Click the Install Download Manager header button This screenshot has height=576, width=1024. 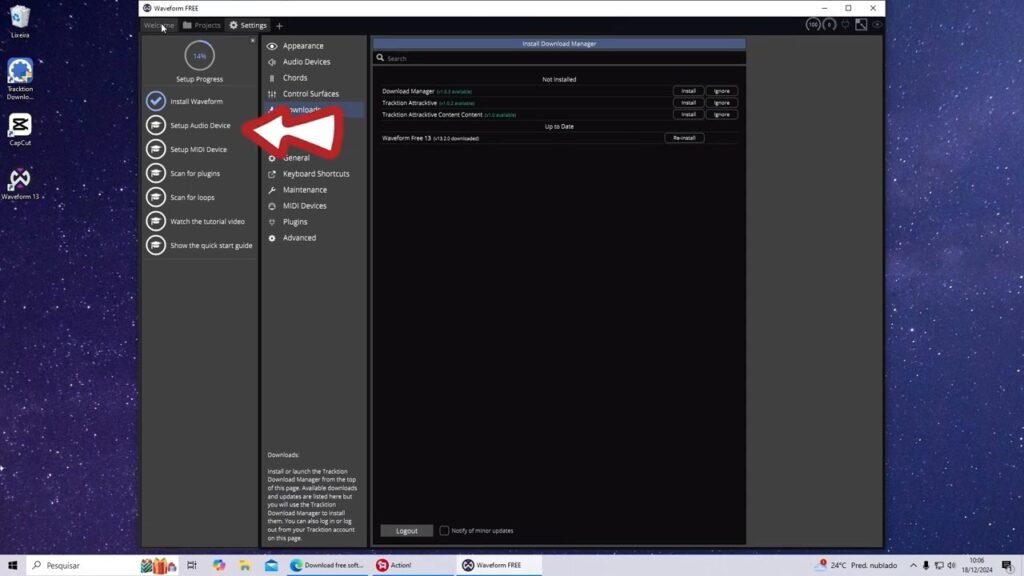click(x=559, y=44)
